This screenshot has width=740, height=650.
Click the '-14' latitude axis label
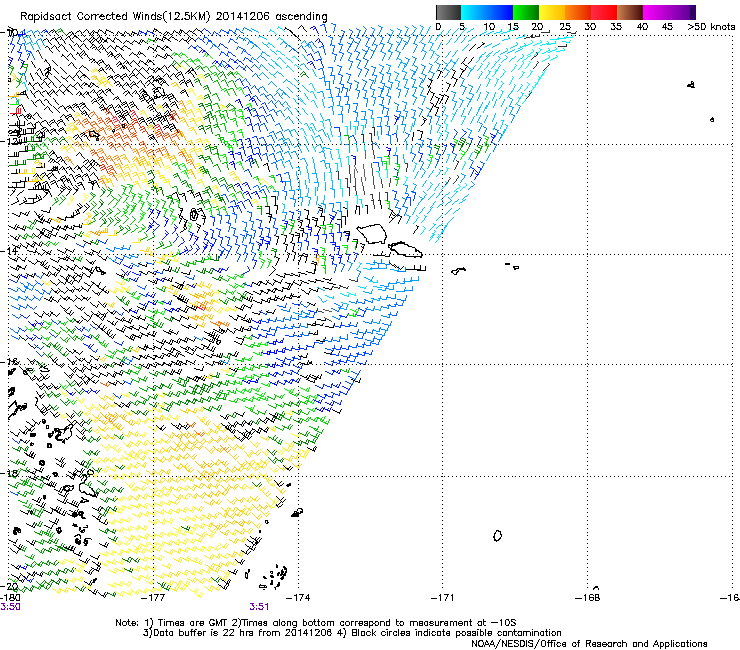click(9, 251)
